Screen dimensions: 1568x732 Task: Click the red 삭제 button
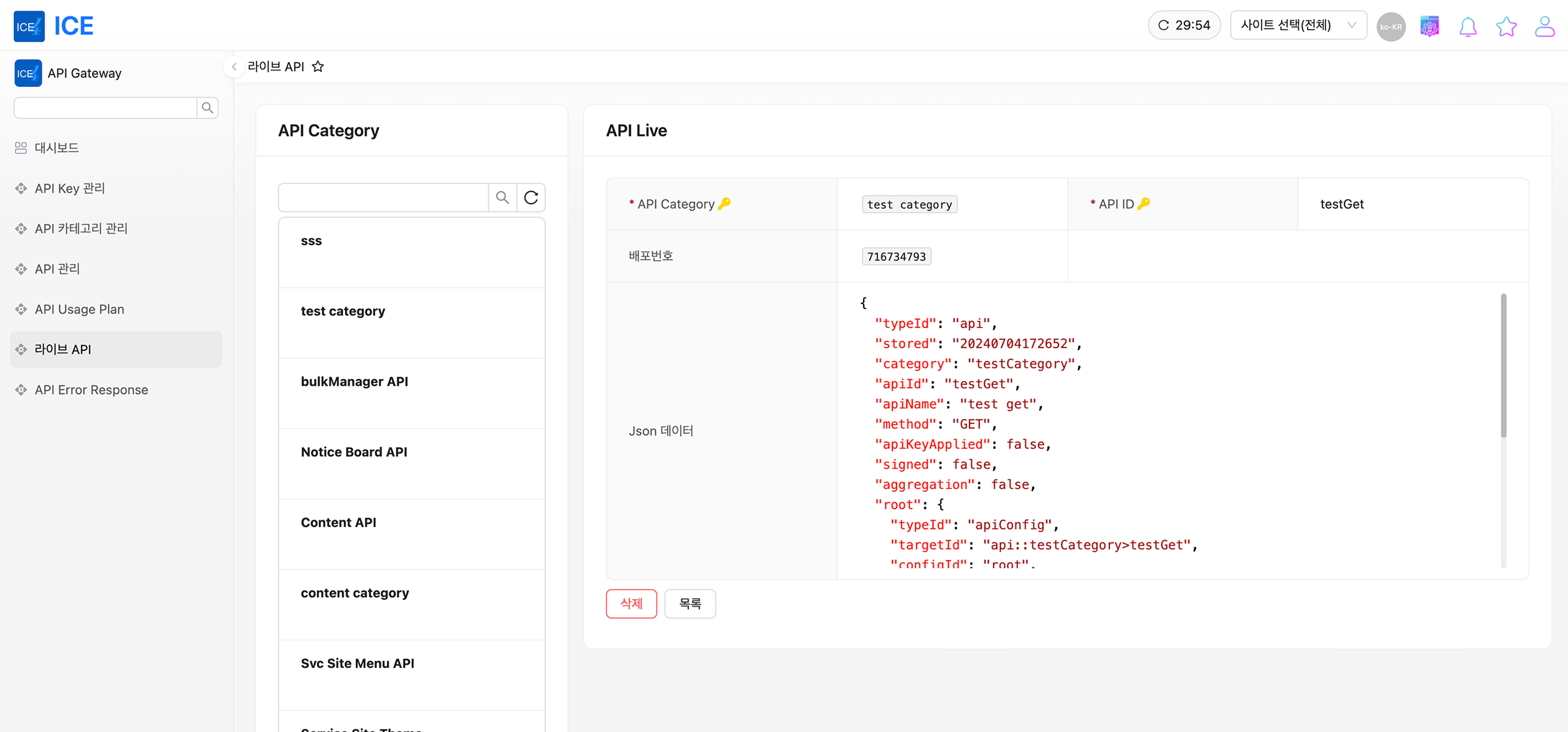pos(631,603)
